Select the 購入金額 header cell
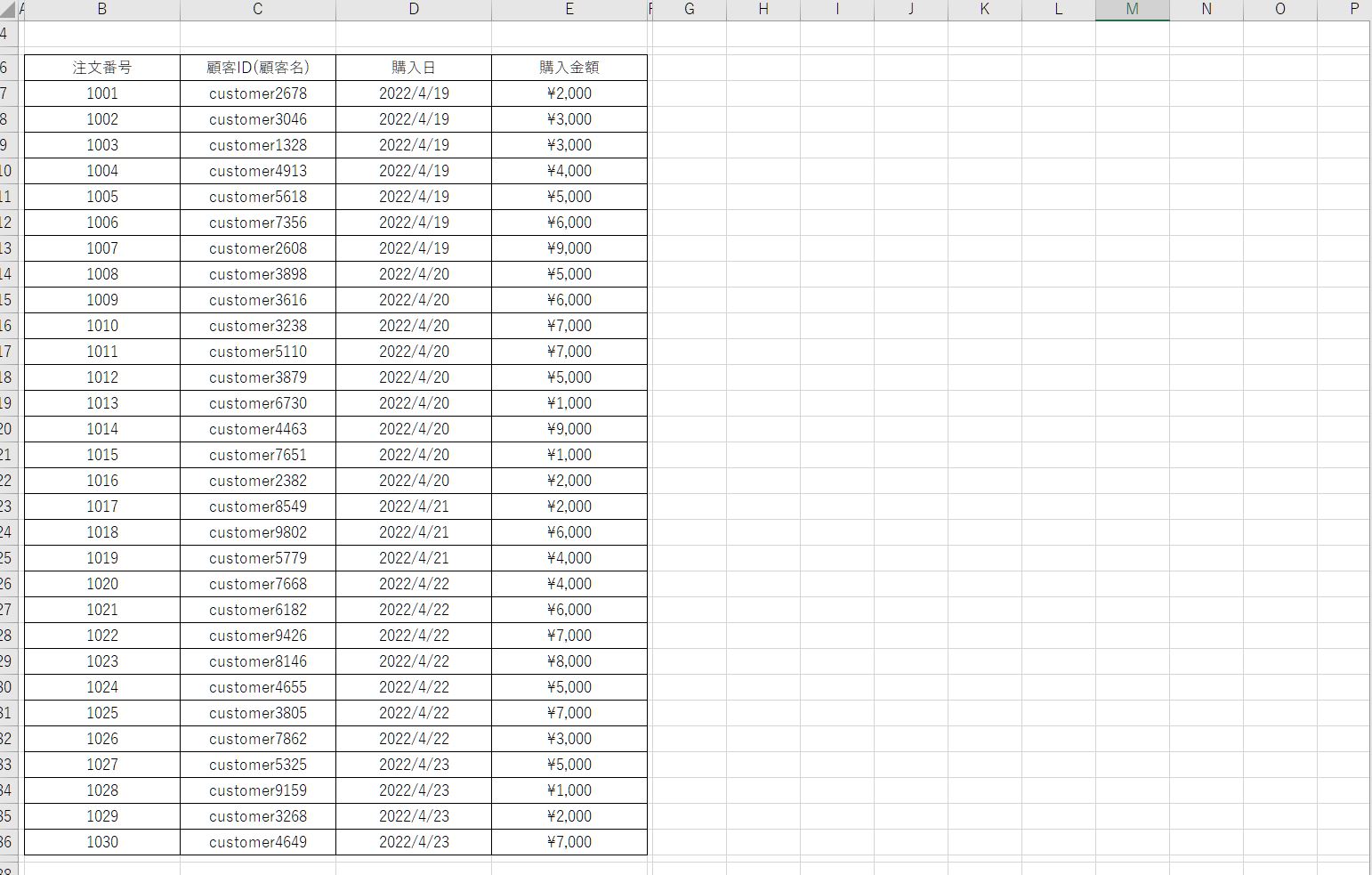 pos(569,68)
